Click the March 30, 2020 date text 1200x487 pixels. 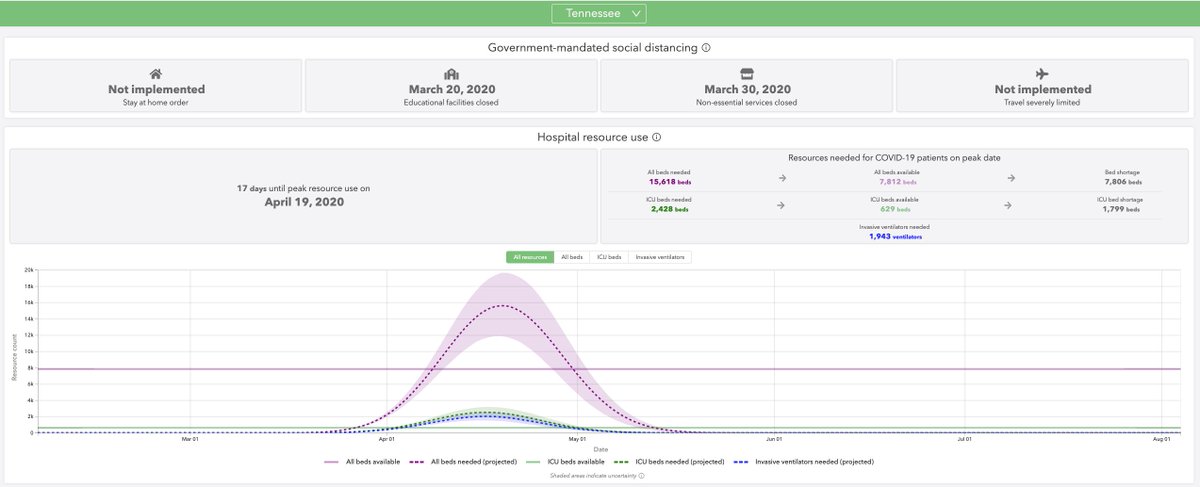click(746, 89)
